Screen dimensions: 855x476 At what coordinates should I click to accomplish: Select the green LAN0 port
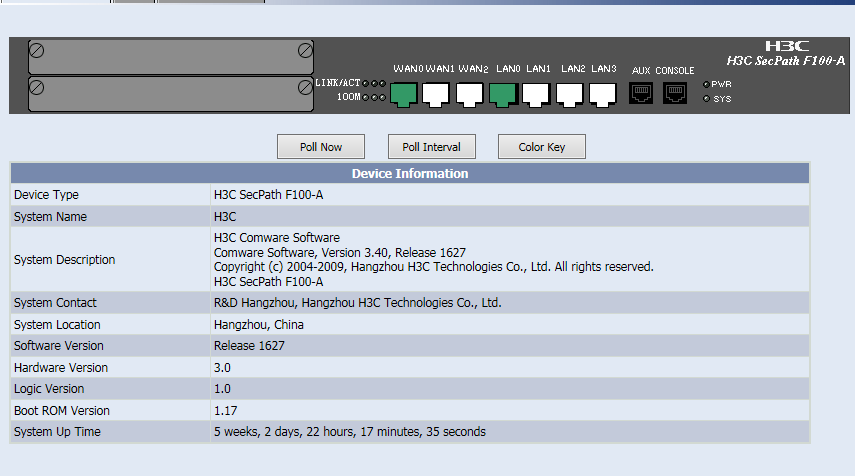pyautogui.click(x=503, y=94)
